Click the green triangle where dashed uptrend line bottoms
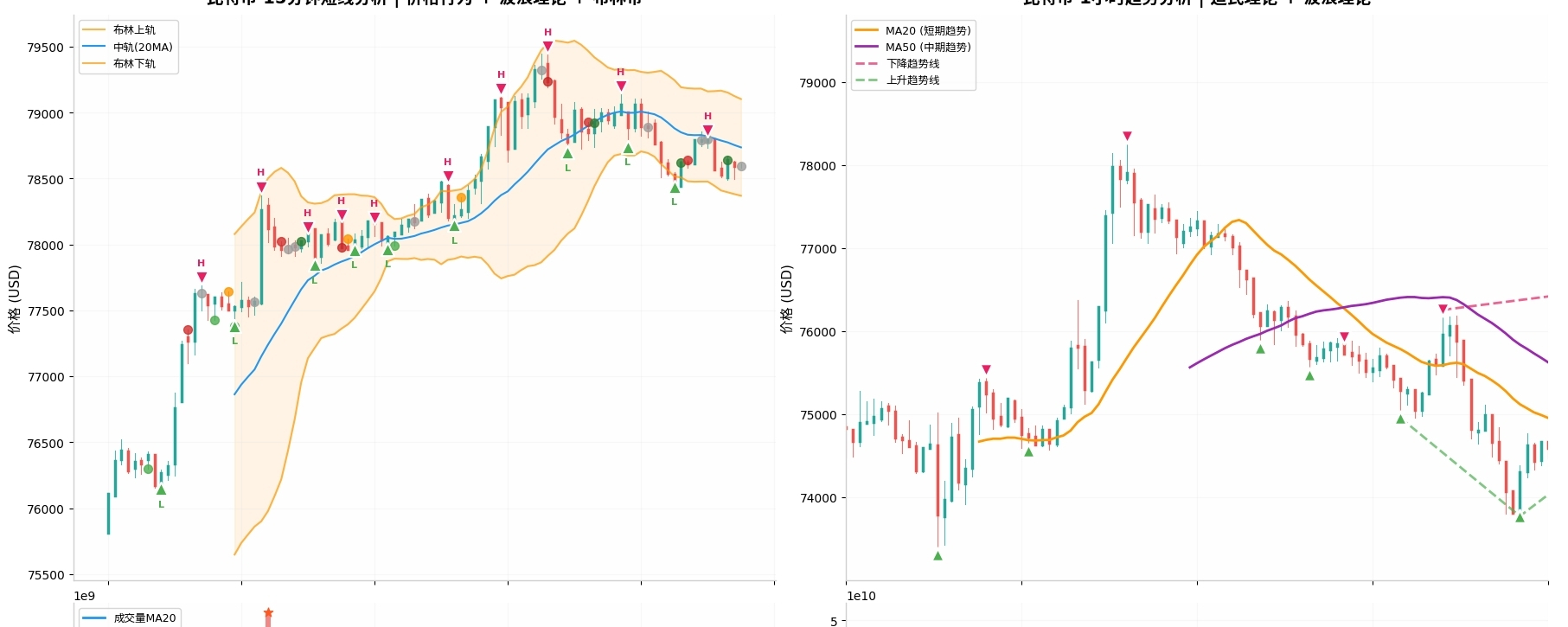The image size is (1568, 627). (1520, 517)
